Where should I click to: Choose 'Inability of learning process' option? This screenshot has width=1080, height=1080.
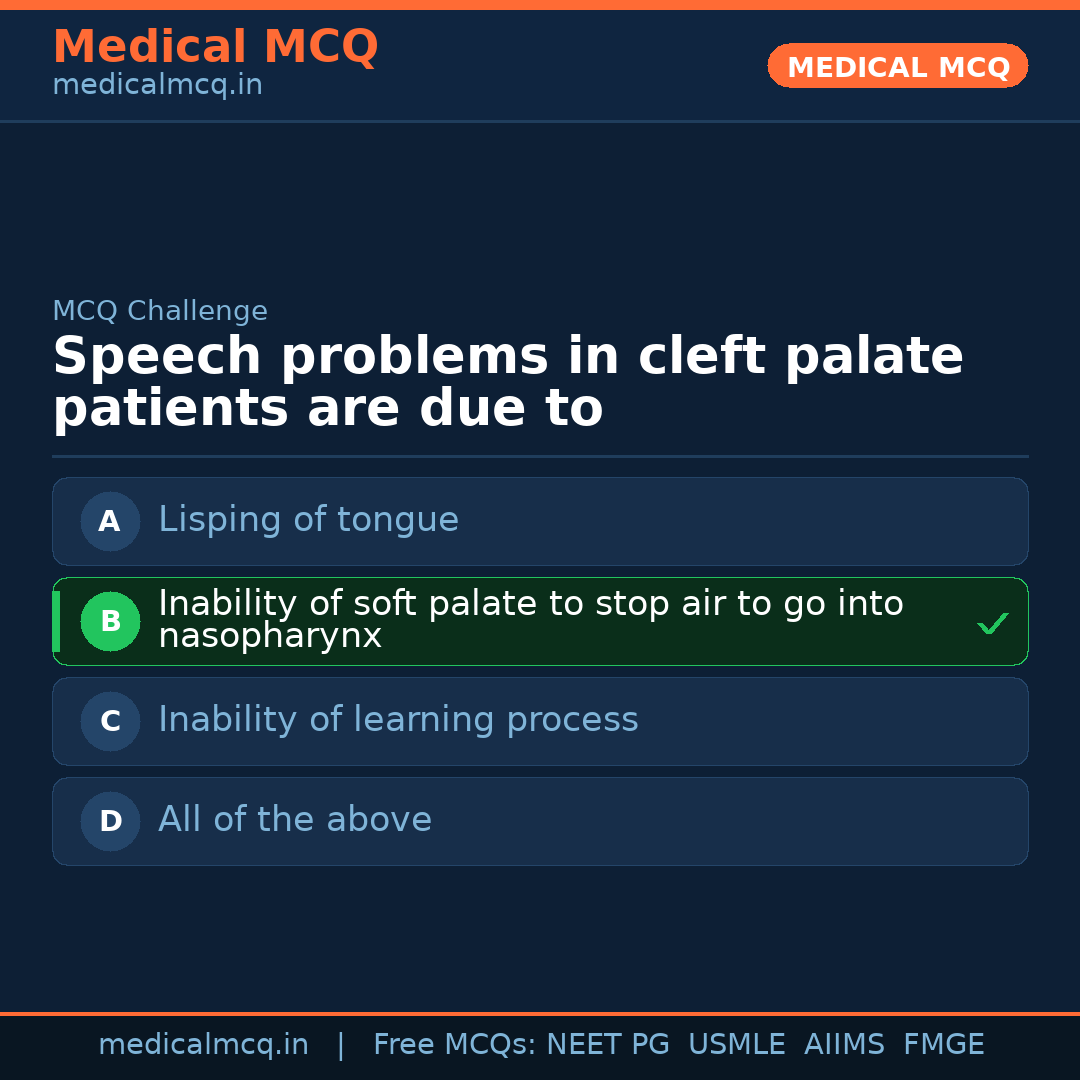(x=398, y=720)
